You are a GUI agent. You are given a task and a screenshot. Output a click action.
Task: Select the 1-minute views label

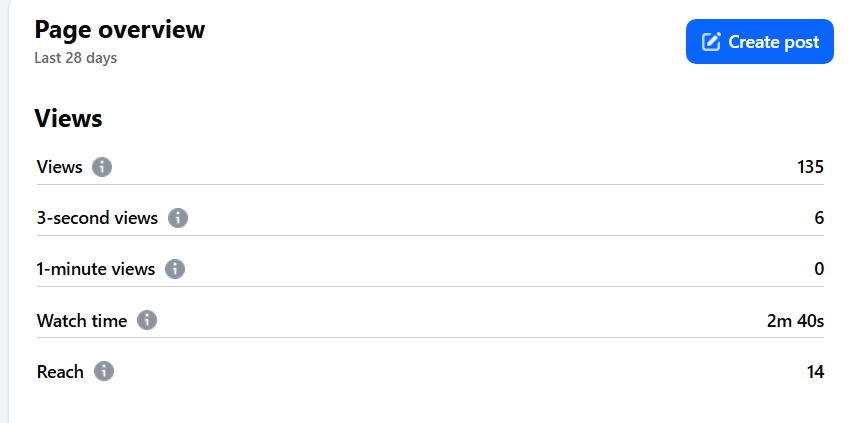(96, 269)
